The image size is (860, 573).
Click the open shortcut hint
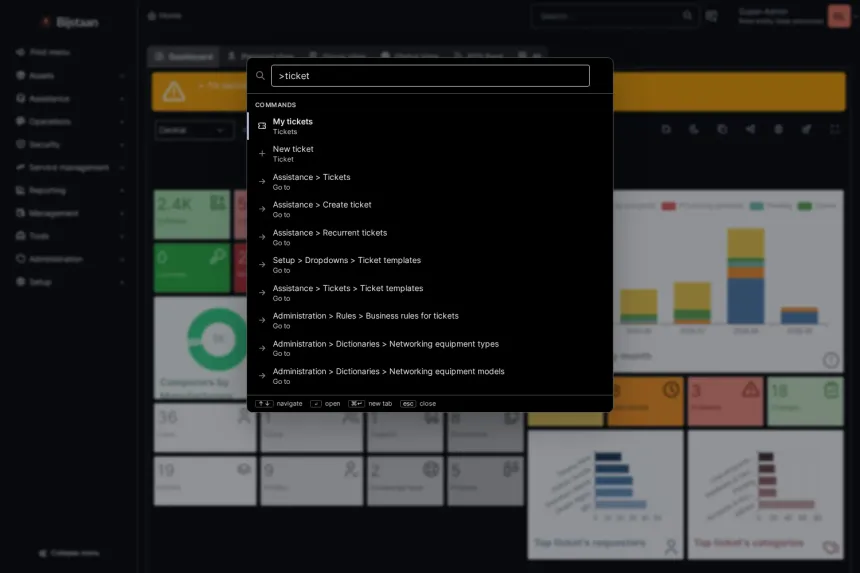325,404
